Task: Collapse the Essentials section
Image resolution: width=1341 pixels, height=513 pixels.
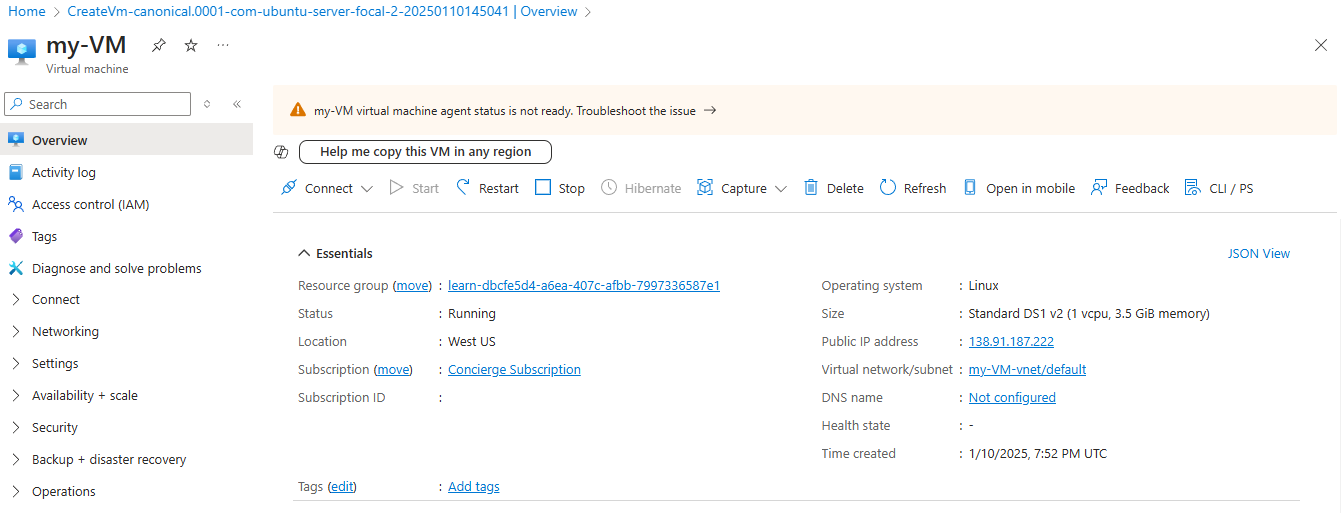Action: [x=336, y=253]
